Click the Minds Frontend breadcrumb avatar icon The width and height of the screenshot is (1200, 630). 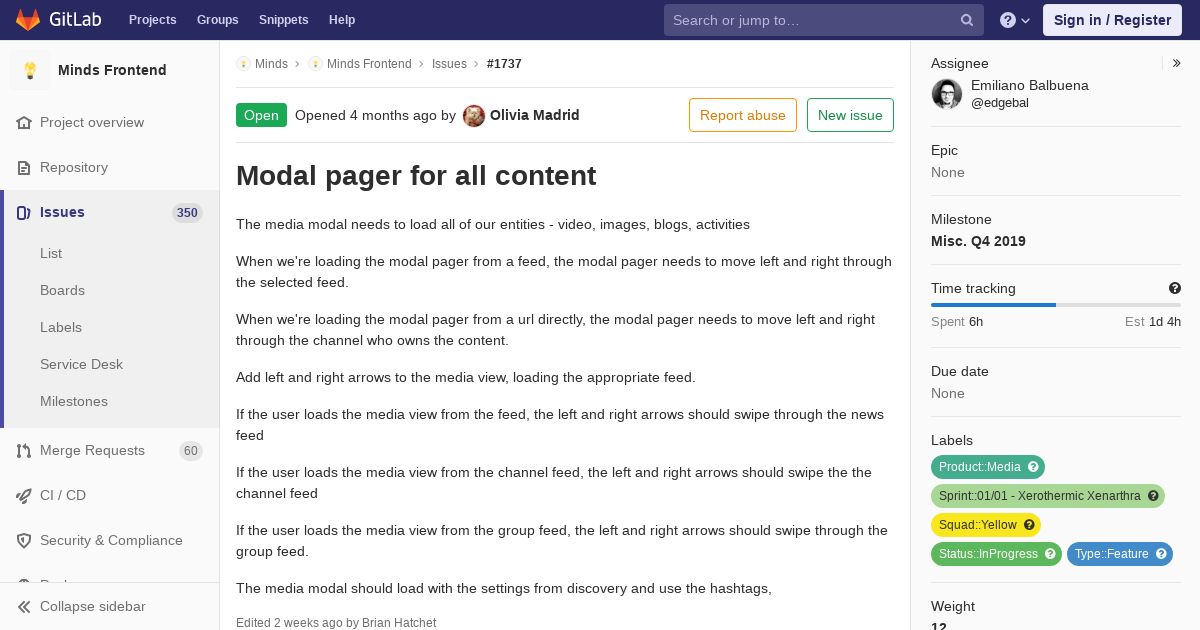click(x=315, y=64)
